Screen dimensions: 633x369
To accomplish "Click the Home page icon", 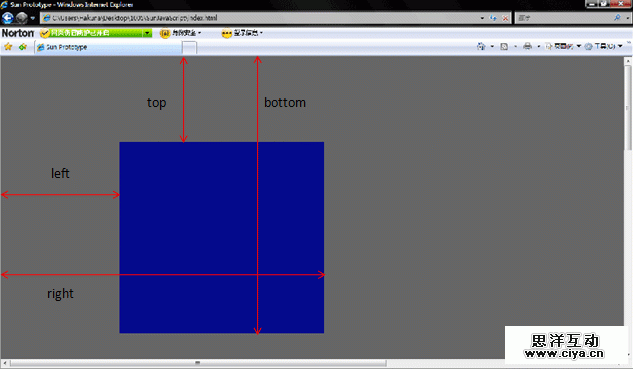I will [x=481, y=46].
